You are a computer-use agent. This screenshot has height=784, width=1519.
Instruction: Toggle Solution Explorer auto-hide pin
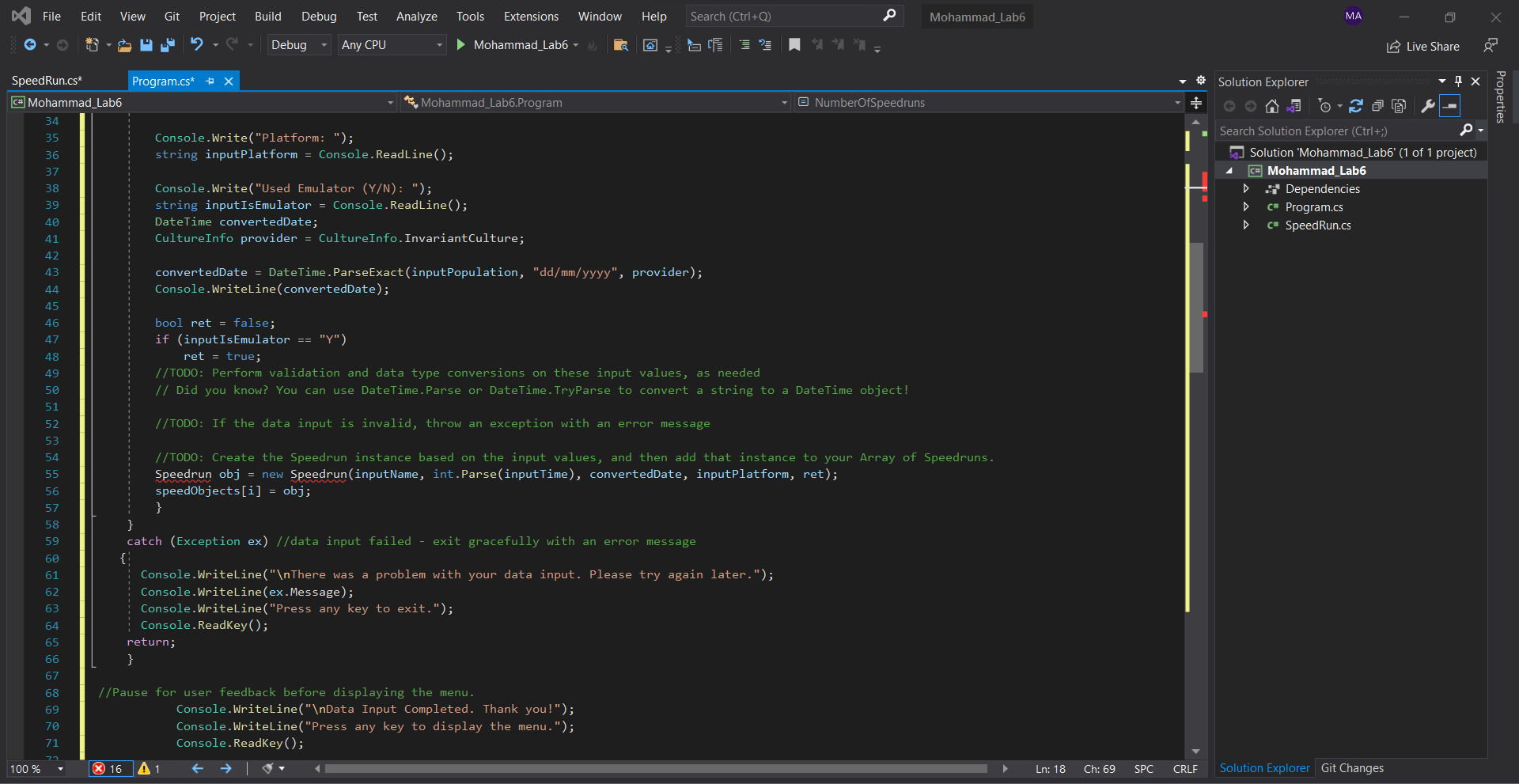(1458, 81)
